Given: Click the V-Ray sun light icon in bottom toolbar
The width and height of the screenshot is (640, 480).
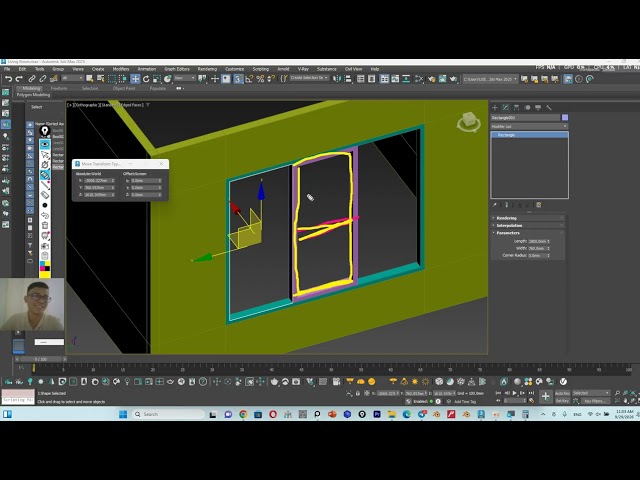Looking at the screenshot, I should tap(415, 382).
